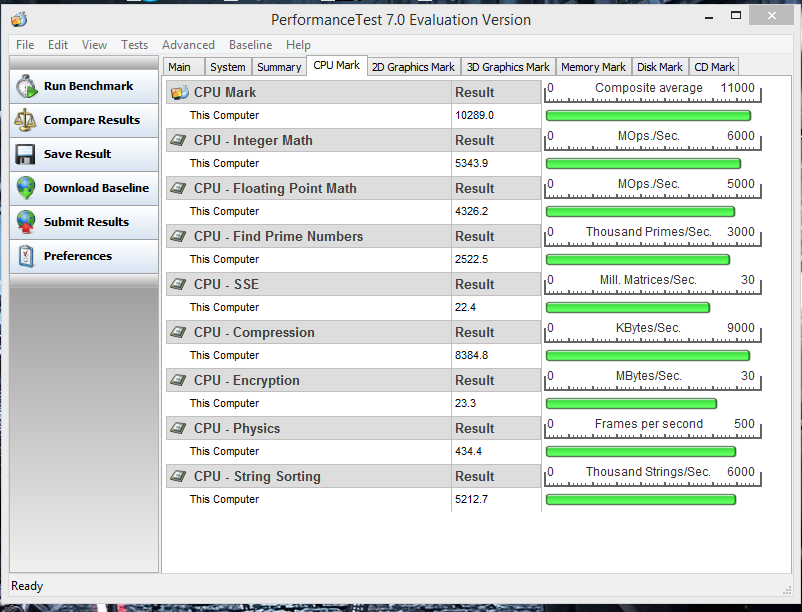Open the Baseline menu

click(x=251, y=45)
